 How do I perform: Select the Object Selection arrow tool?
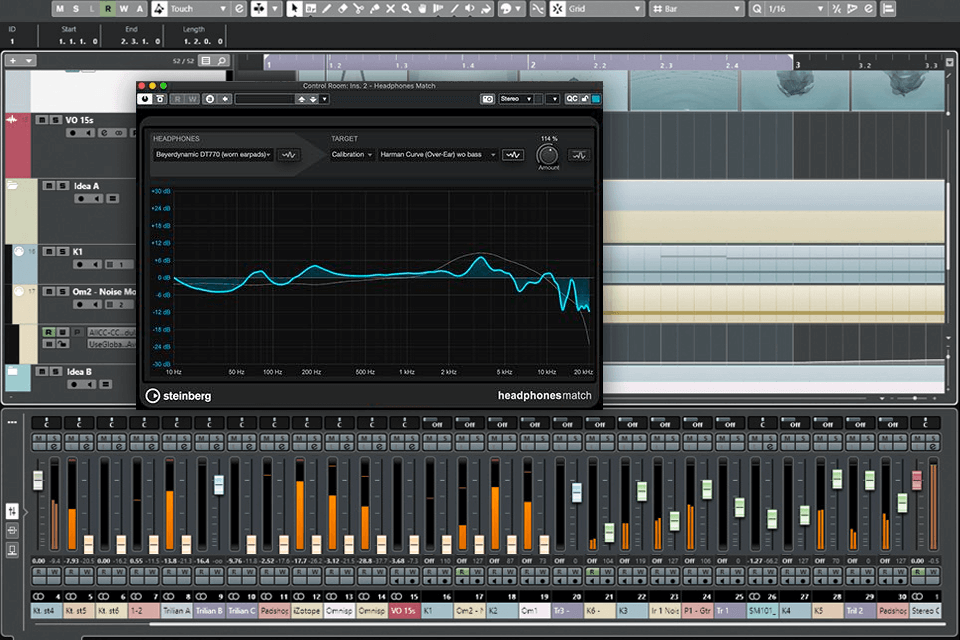point(294,9)
